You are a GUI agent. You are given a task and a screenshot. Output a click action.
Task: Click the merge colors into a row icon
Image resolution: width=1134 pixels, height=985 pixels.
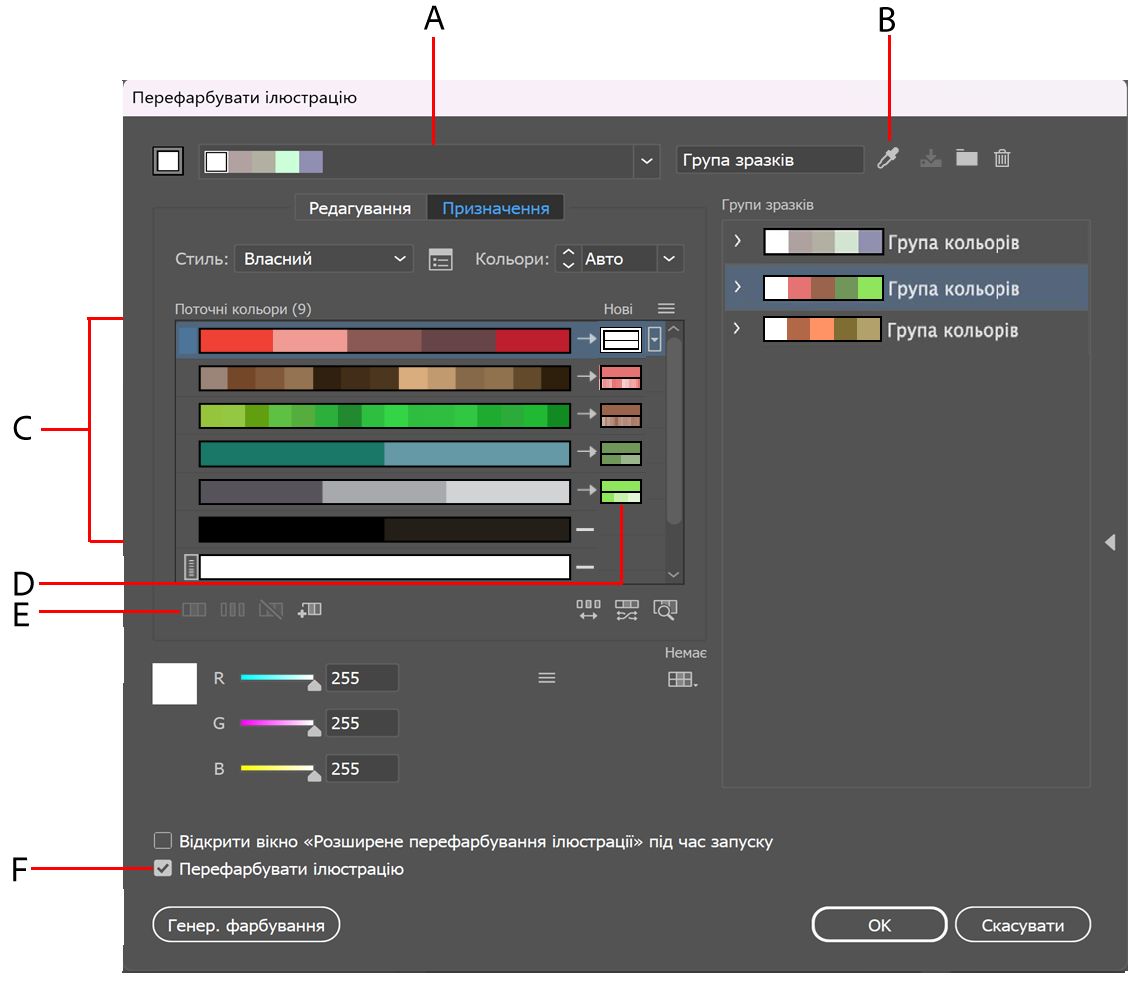[194, 610]
